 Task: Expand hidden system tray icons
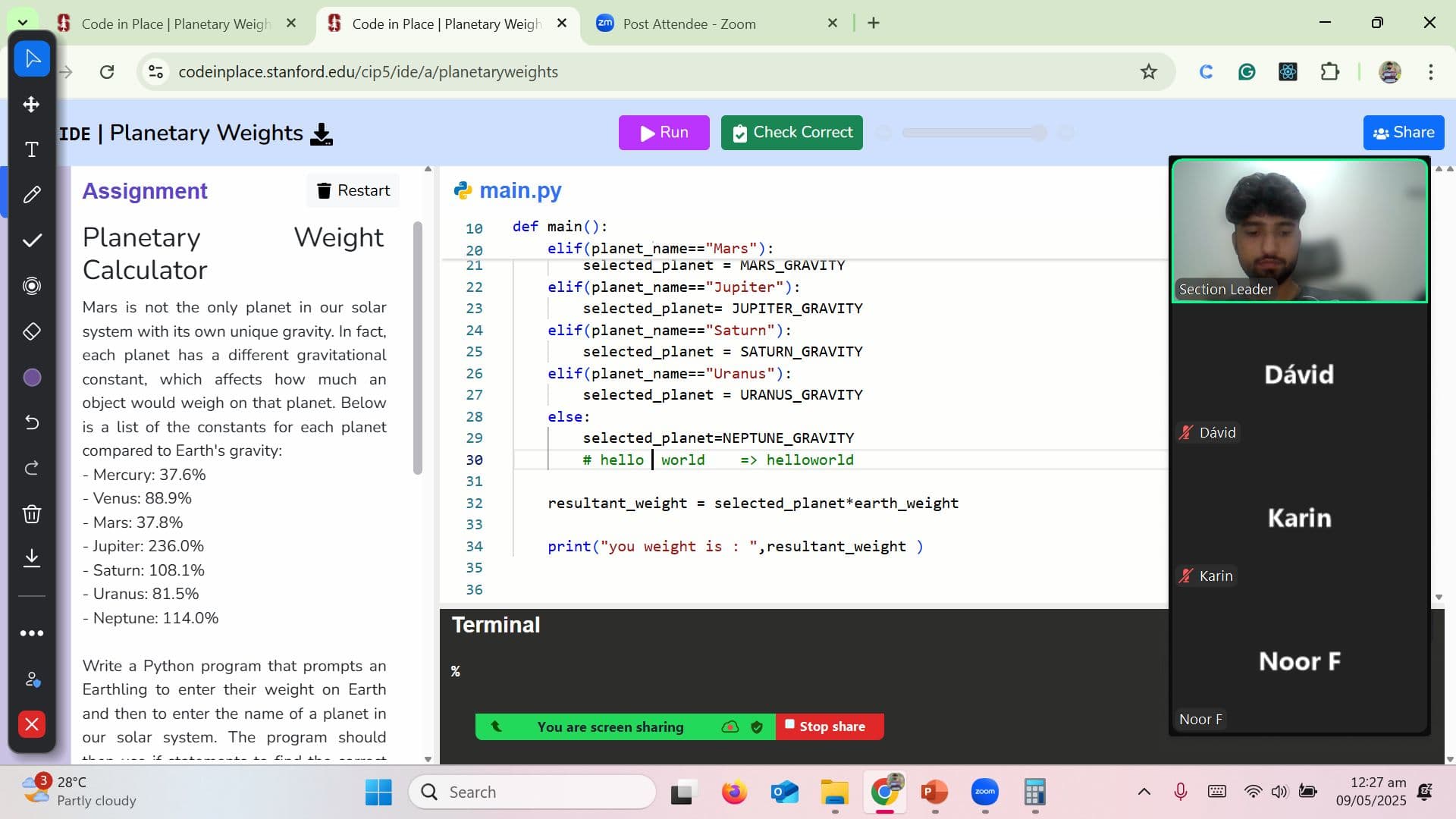point(1144,792)
